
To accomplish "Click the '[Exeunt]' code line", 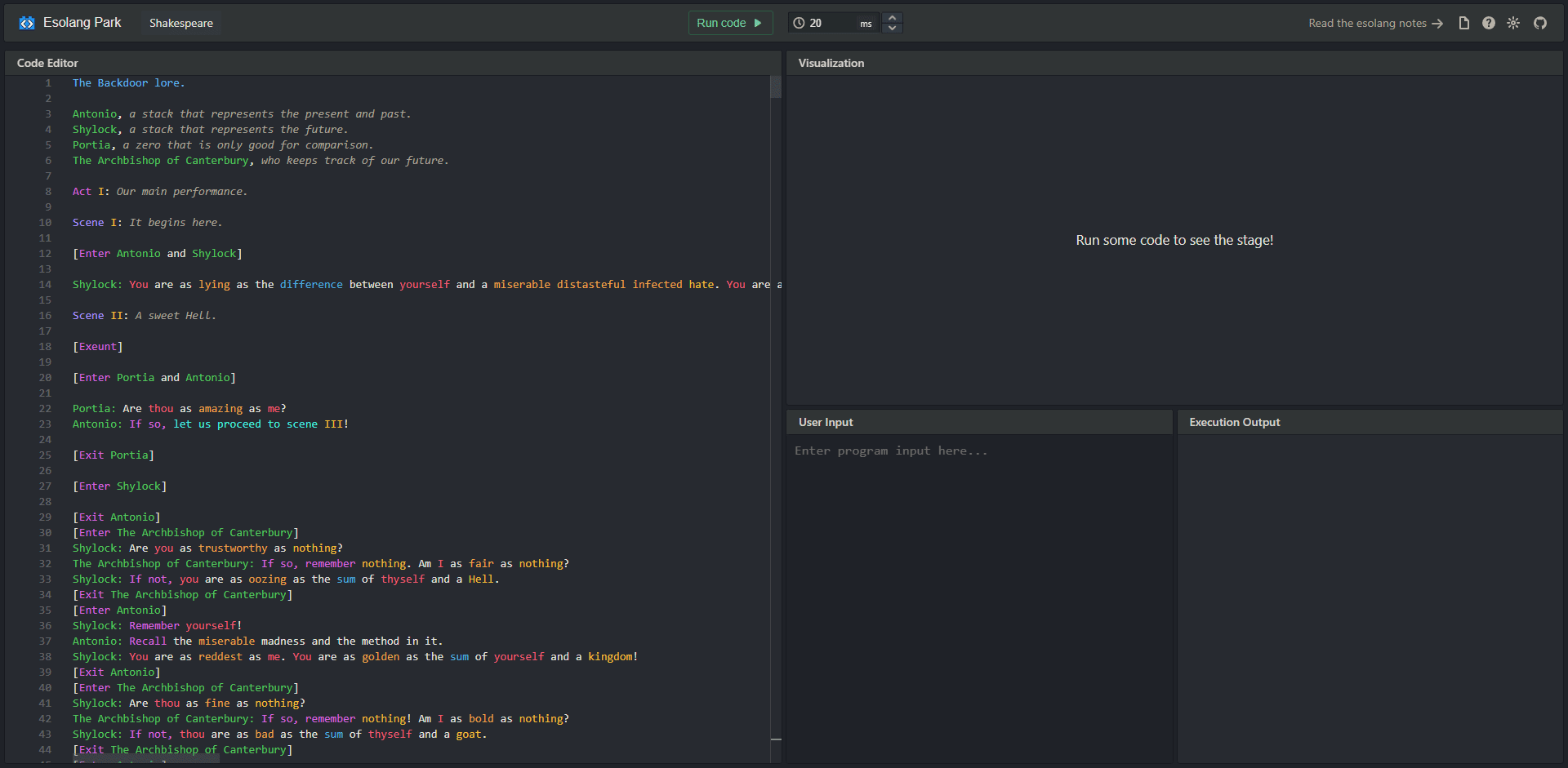I will (x=97, y=347).
